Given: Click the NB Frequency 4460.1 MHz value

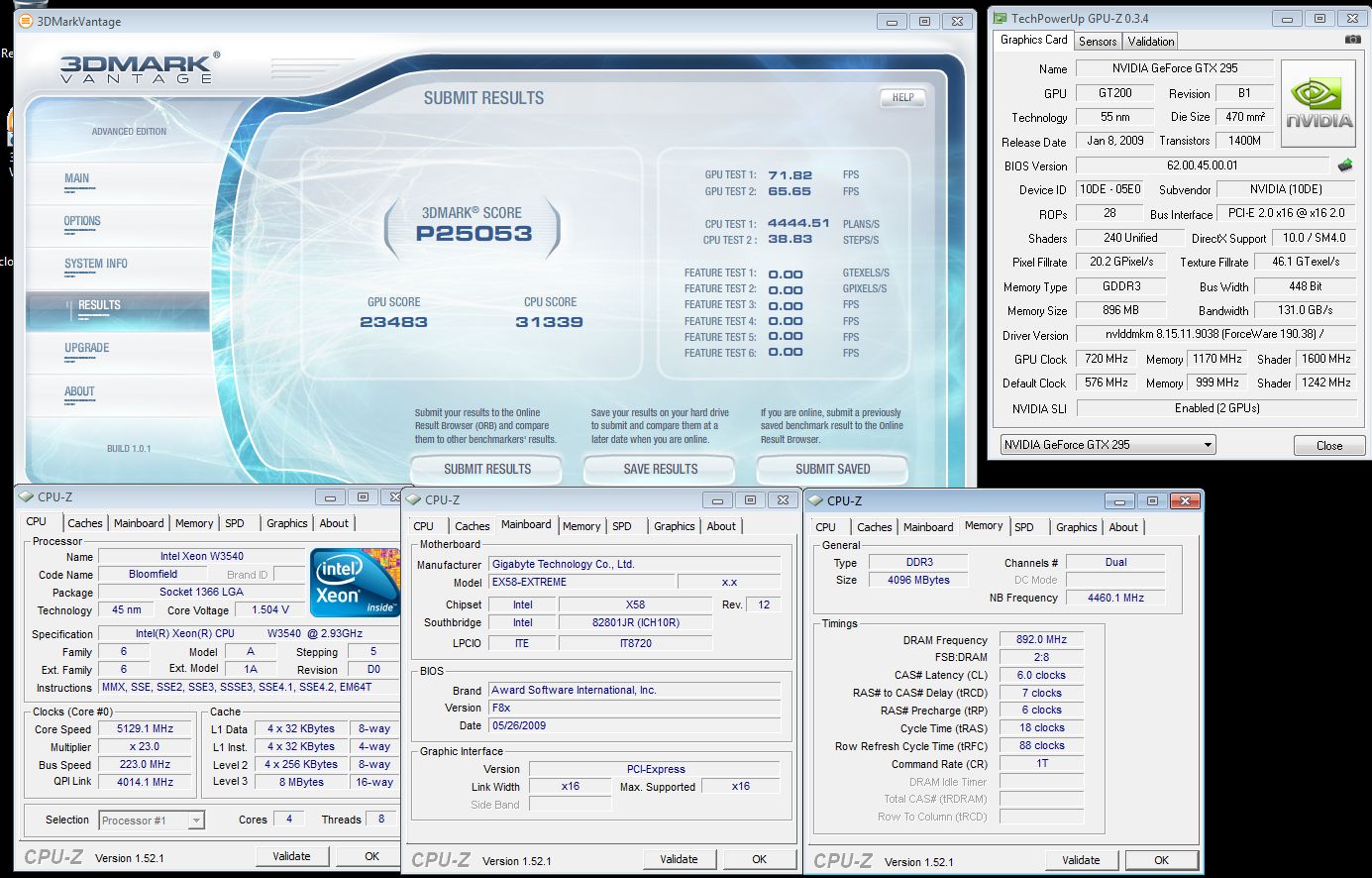Looking at the screenshot, I should tap(1114, 598).
